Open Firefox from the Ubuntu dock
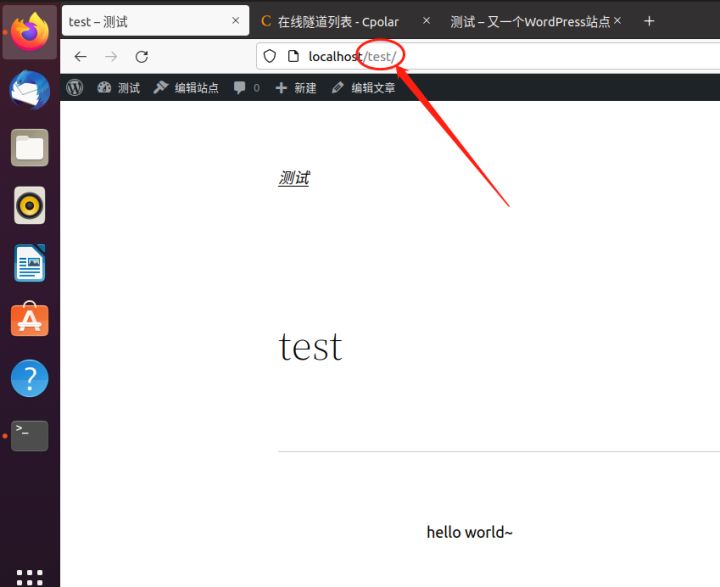The width and height of the screenshot is (720, 587). (x=30, y=32)
